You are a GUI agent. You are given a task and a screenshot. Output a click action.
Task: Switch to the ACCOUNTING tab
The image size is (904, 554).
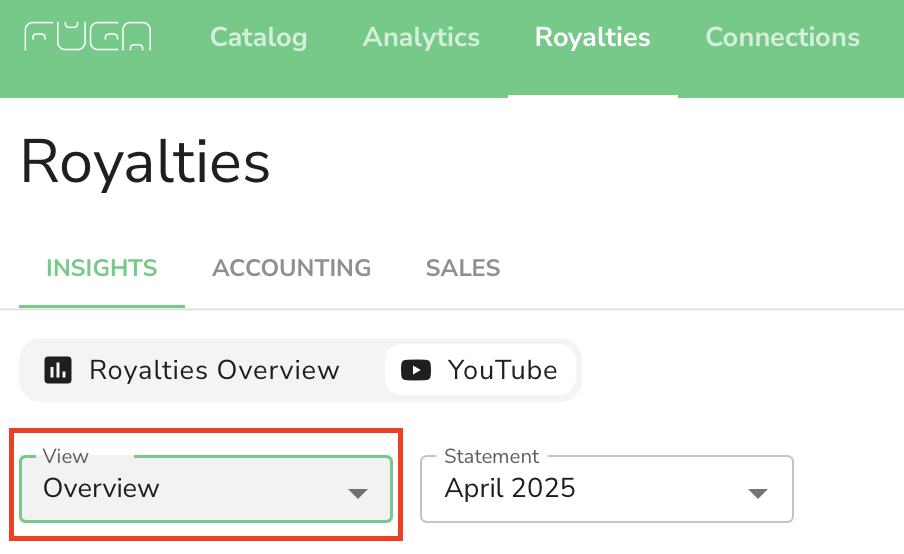[291, 268]
